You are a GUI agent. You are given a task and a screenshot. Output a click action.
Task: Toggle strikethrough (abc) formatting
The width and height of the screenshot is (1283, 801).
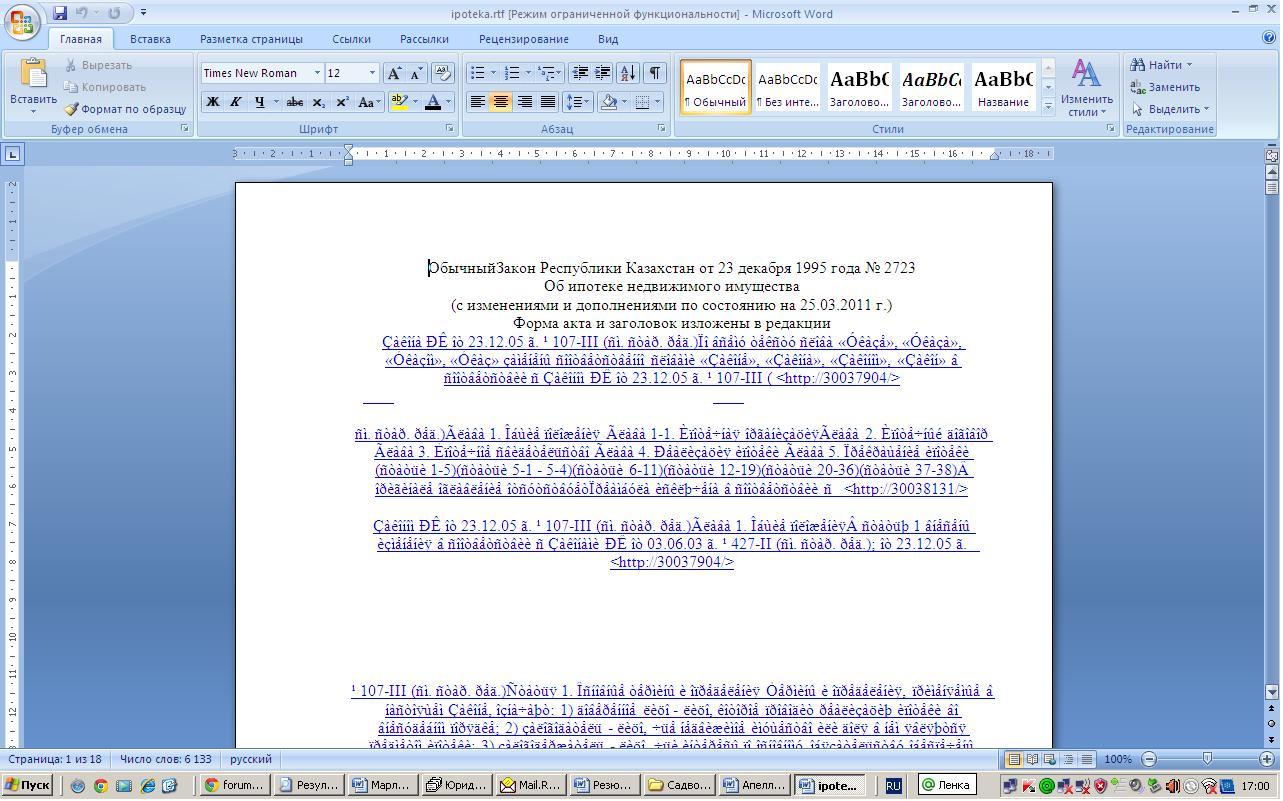294,102
